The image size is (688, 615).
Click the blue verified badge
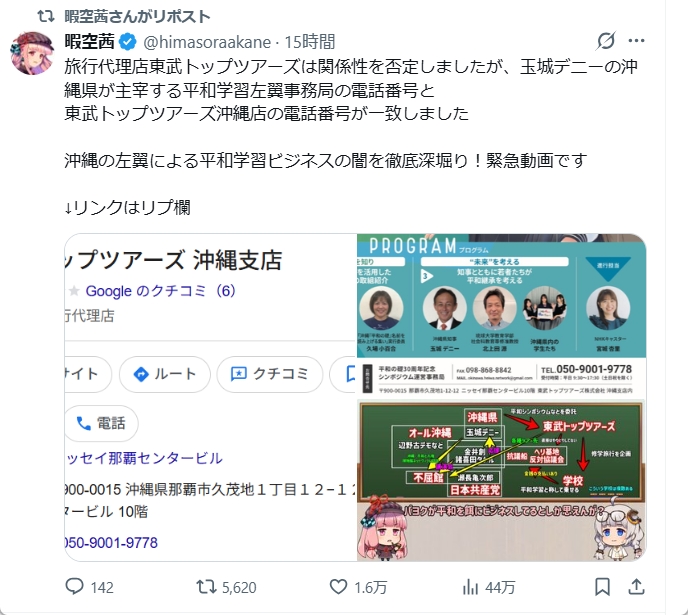pyautogui.click(x=128, y=42)
